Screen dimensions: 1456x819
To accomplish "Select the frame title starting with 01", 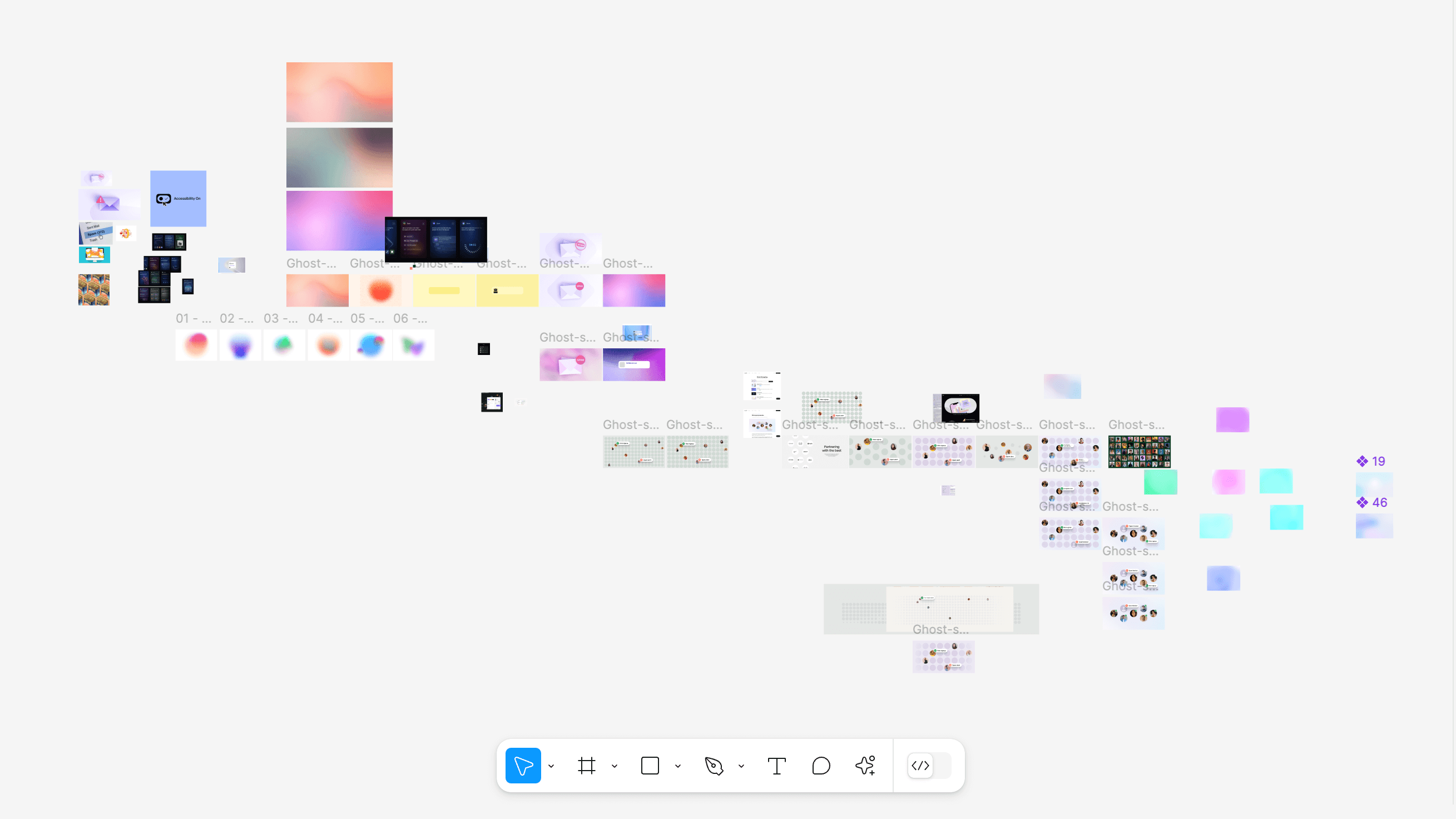I will (193, 318).
